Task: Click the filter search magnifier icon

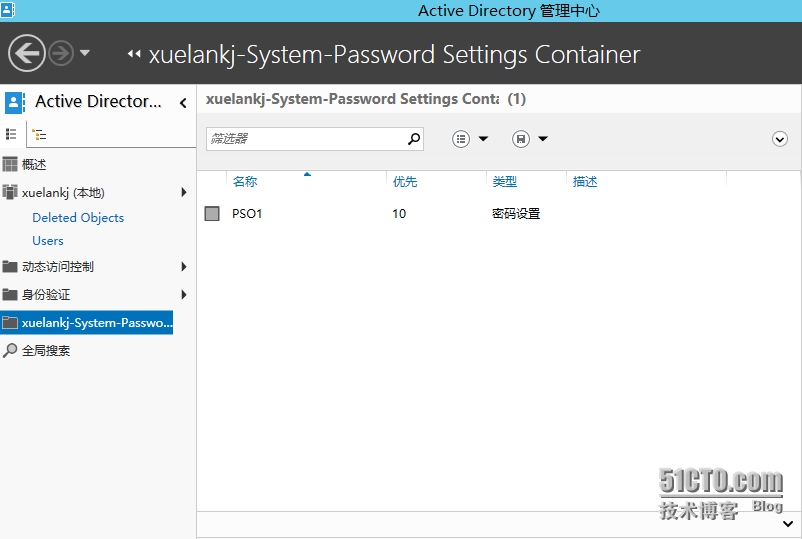Action: coord(414,139)
